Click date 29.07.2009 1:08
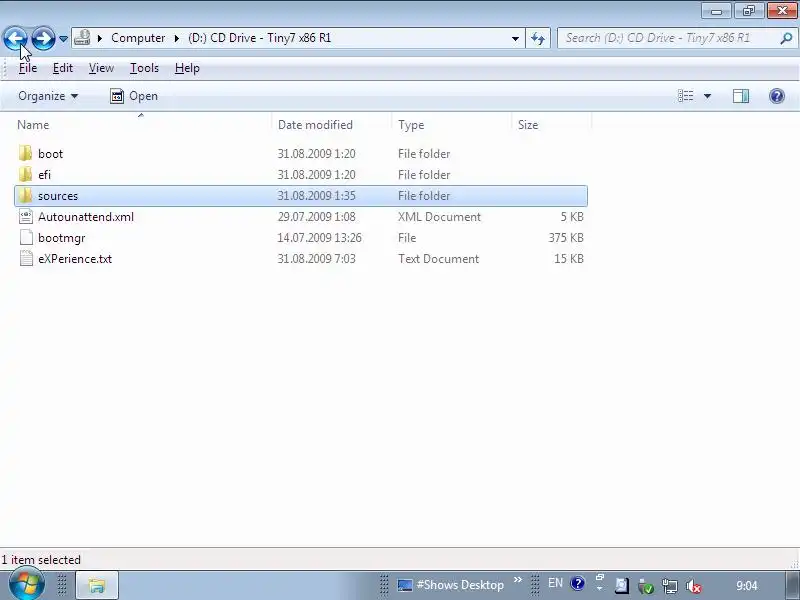This screenshot has width=800, height=600. tap(316, 217)
